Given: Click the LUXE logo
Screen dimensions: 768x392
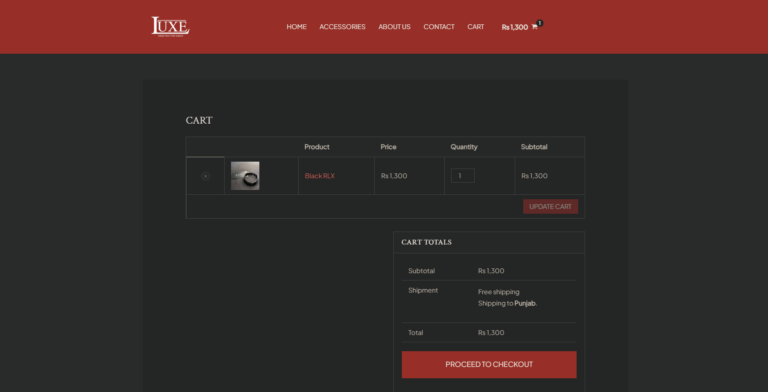Looking at the screenshot, I should tap(170, 26).
